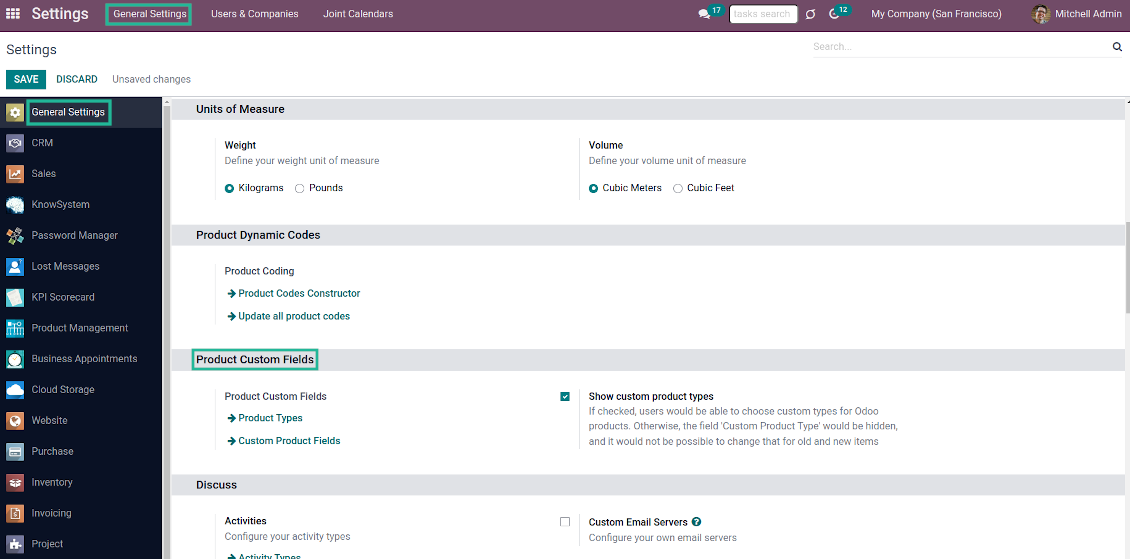Click the settings search magnifier icon
This screenshot has width=1130, height=559.
1117,47
